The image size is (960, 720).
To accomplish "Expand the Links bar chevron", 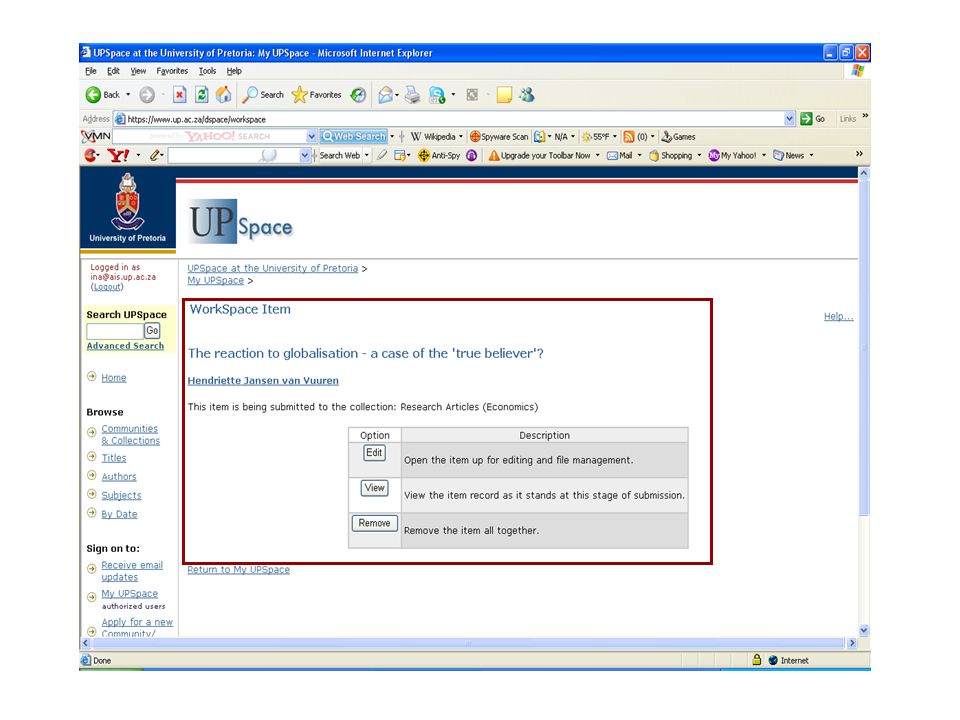I will pos(865,115).
